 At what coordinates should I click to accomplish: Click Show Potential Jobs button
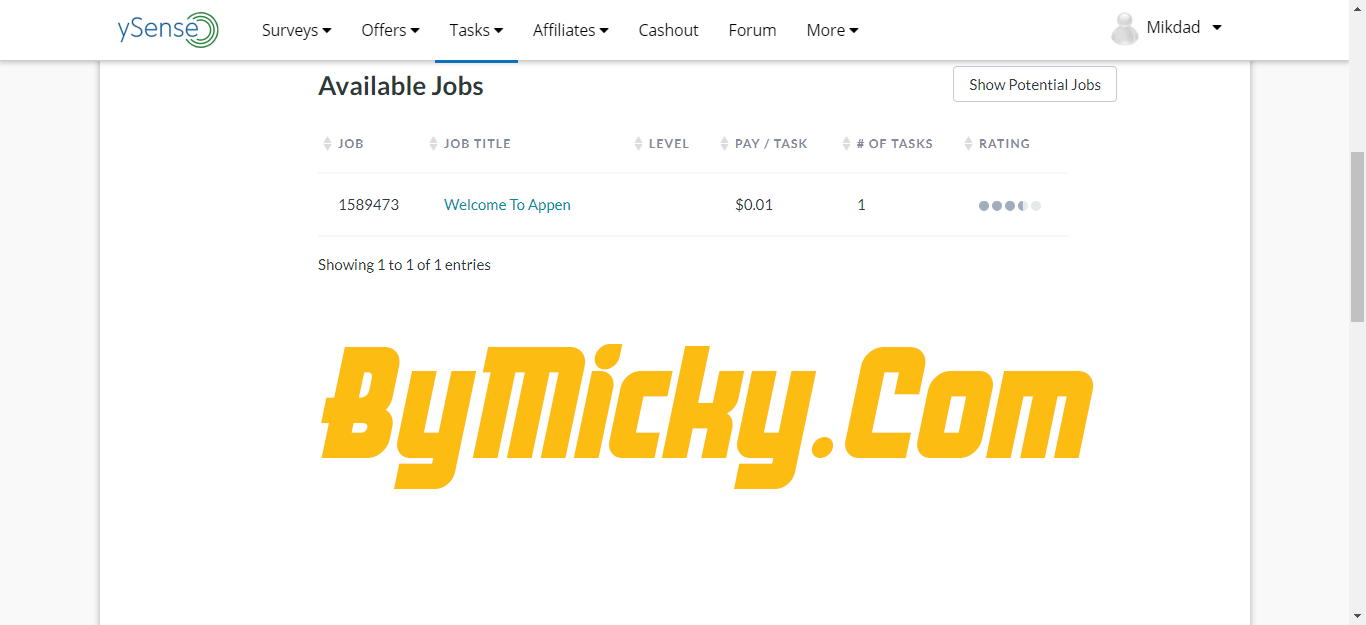point(1035,85)
